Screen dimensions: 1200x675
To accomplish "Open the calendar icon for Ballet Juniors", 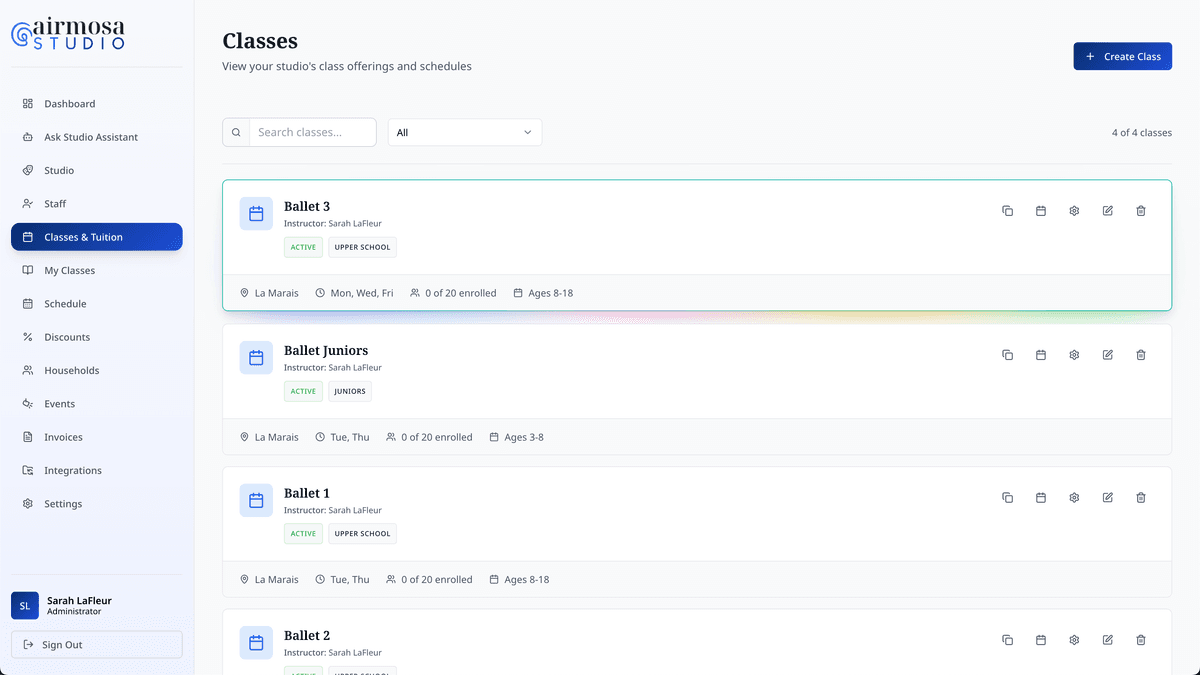I will point(1040,354).
